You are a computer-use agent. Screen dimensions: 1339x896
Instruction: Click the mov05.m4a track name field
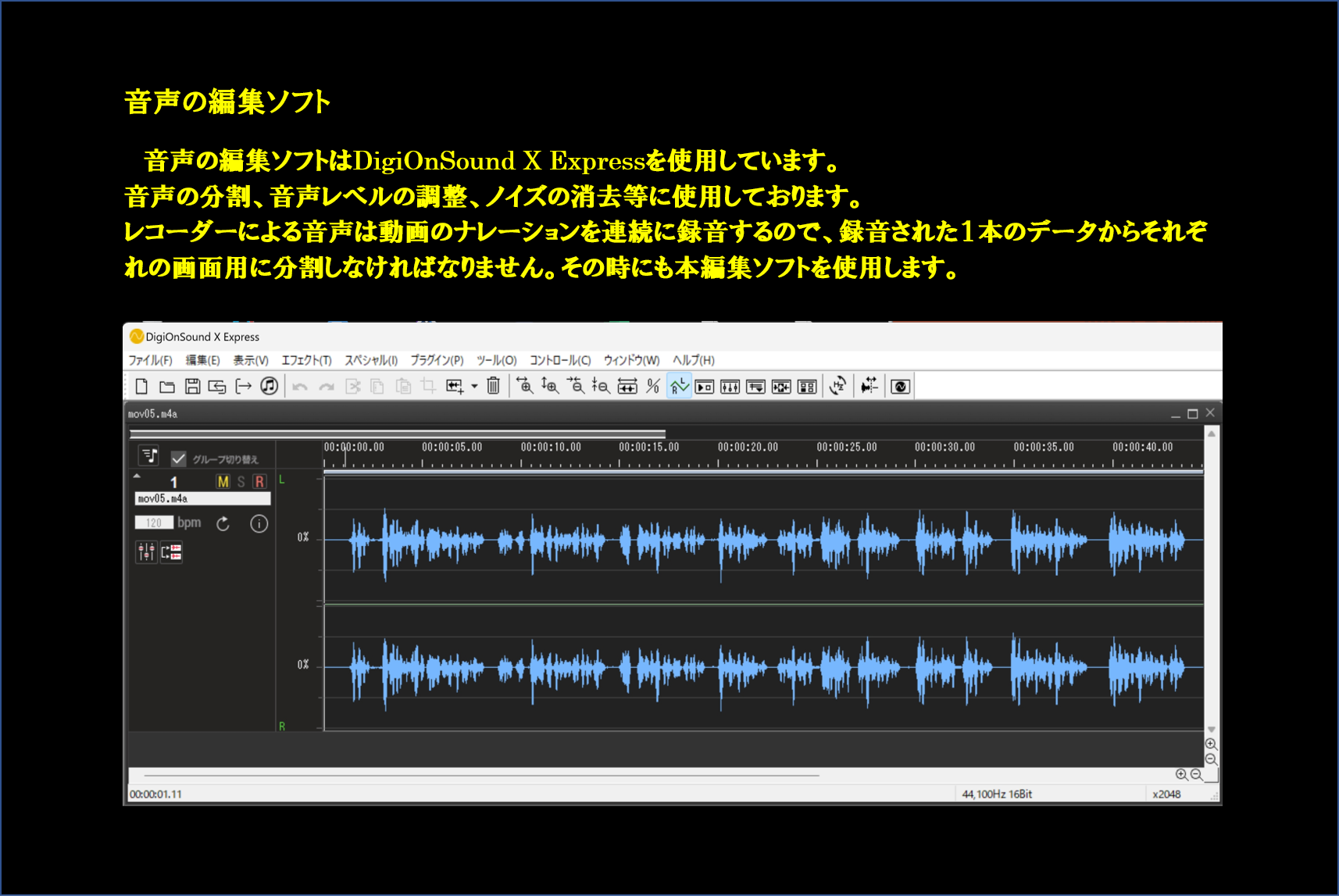click(x=202, y=498)
